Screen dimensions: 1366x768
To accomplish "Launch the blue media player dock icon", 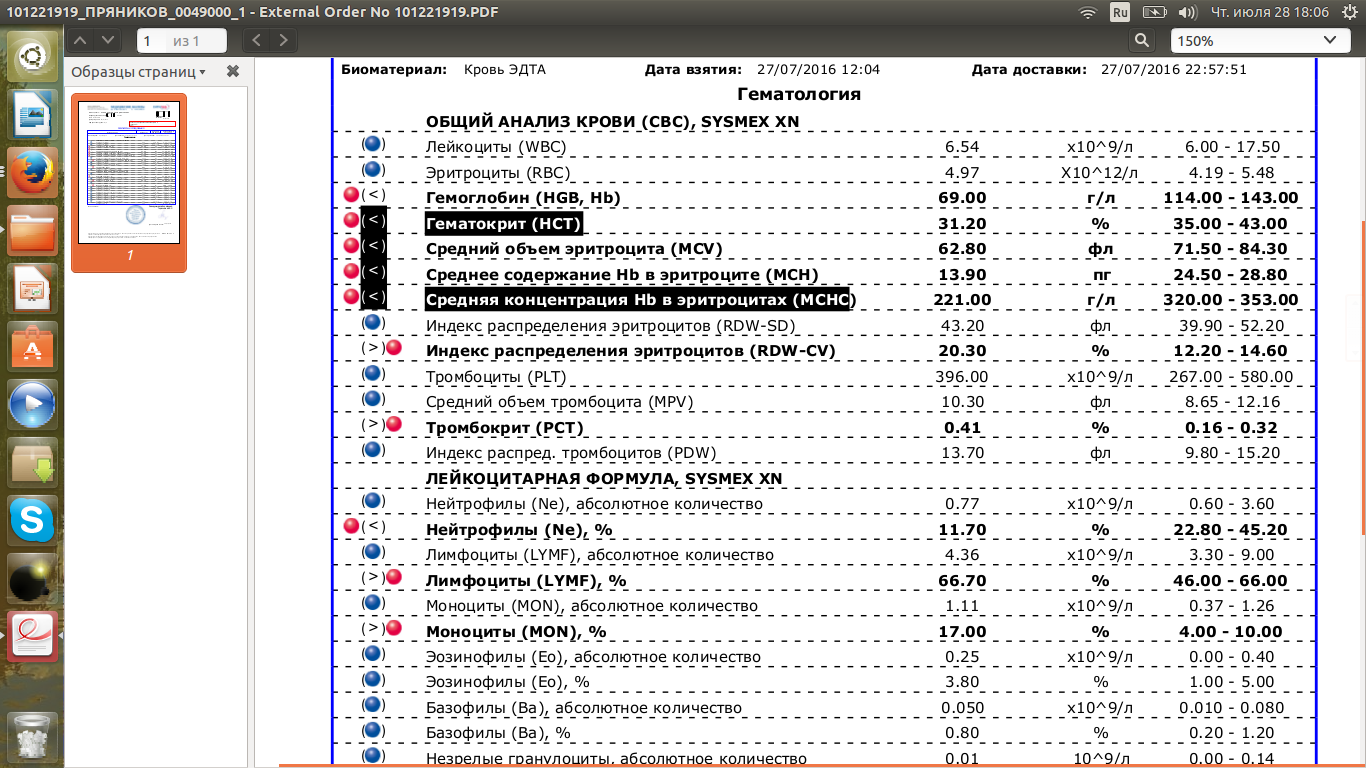I will point(33,404).
